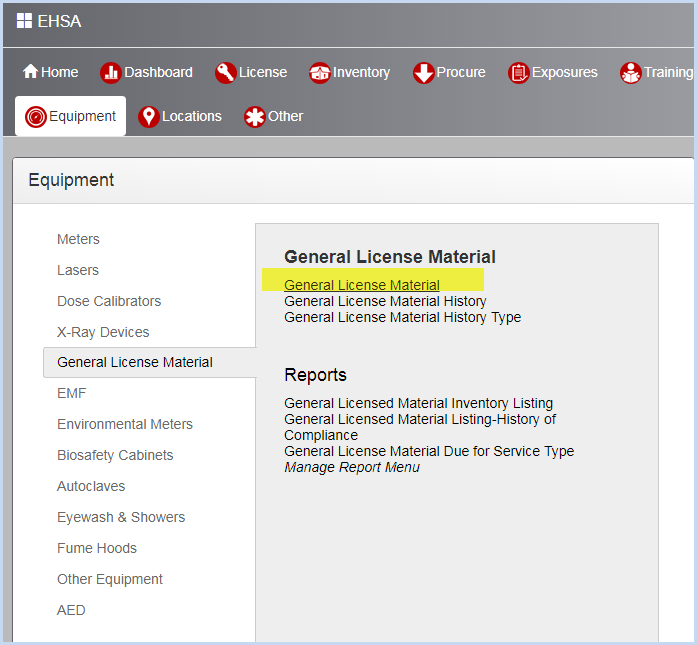Select Fume Hoods in the sidebar
This screenshot has width=697, height=645.
click(x=97, y=548)
